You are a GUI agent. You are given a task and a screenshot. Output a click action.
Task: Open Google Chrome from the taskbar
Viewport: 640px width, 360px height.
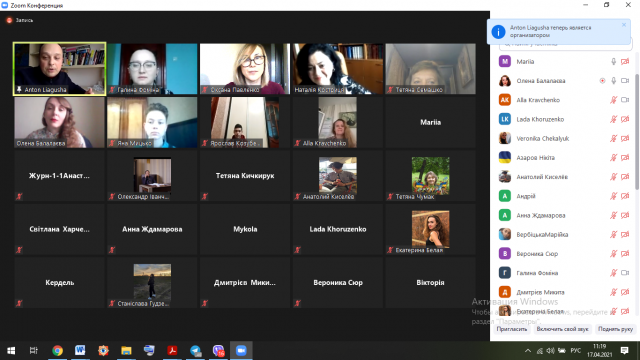[x=58, y=351]
